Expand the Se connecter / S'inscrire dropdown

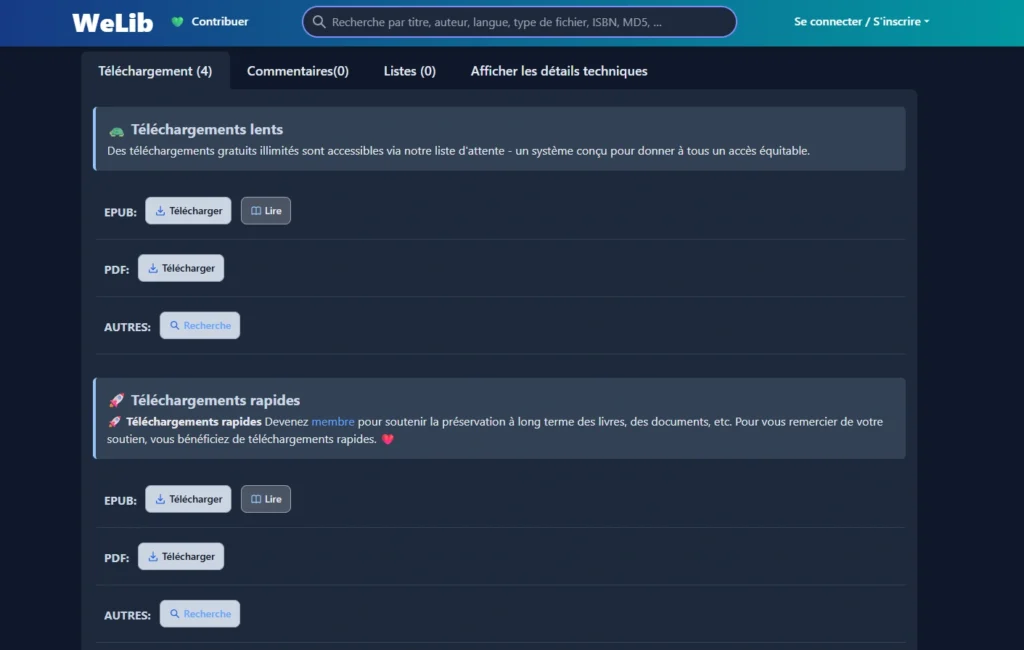coord(861,22)
